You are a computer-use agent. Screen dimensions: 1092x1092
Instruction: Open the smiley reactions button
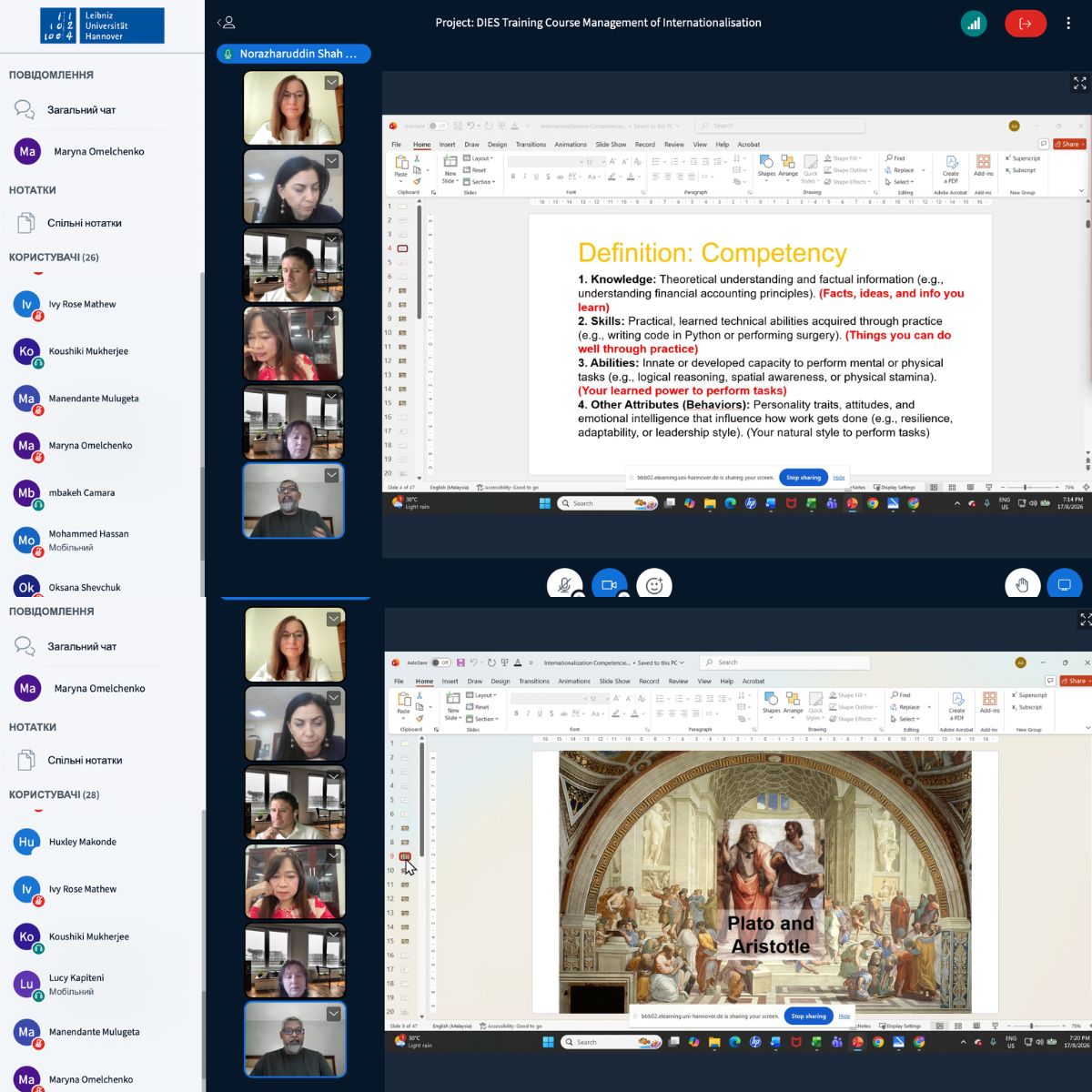click(653, 585)
